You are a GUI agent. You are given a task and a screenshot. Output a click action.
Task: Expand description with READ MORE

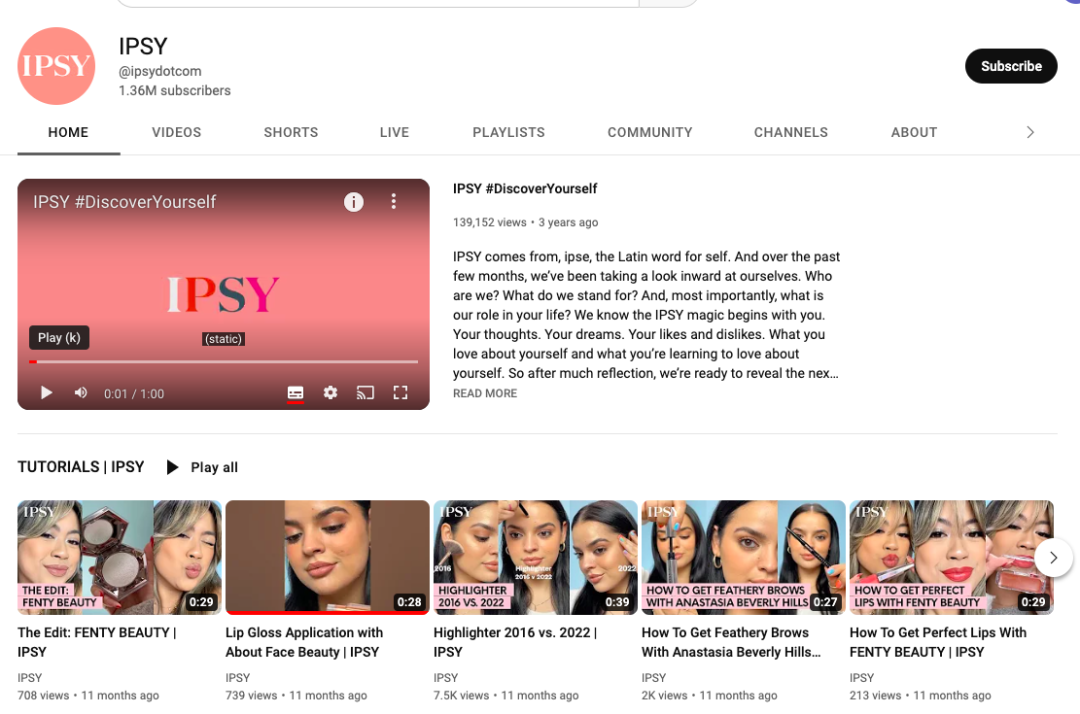click(485, 394)
